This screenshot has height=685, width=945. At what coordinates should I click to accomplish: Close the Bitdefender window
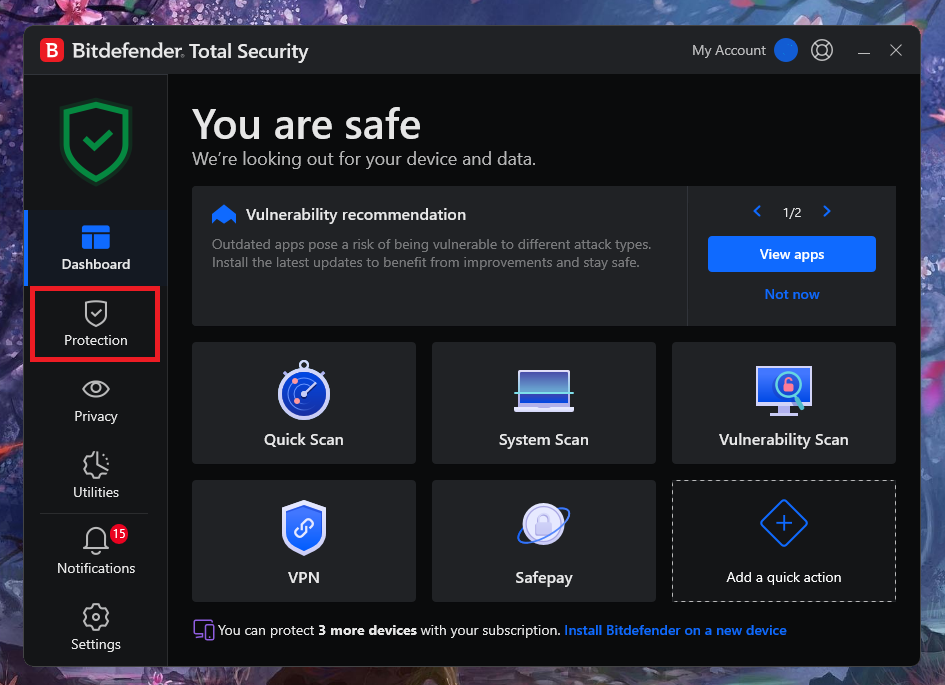click(x=896, y=50)
